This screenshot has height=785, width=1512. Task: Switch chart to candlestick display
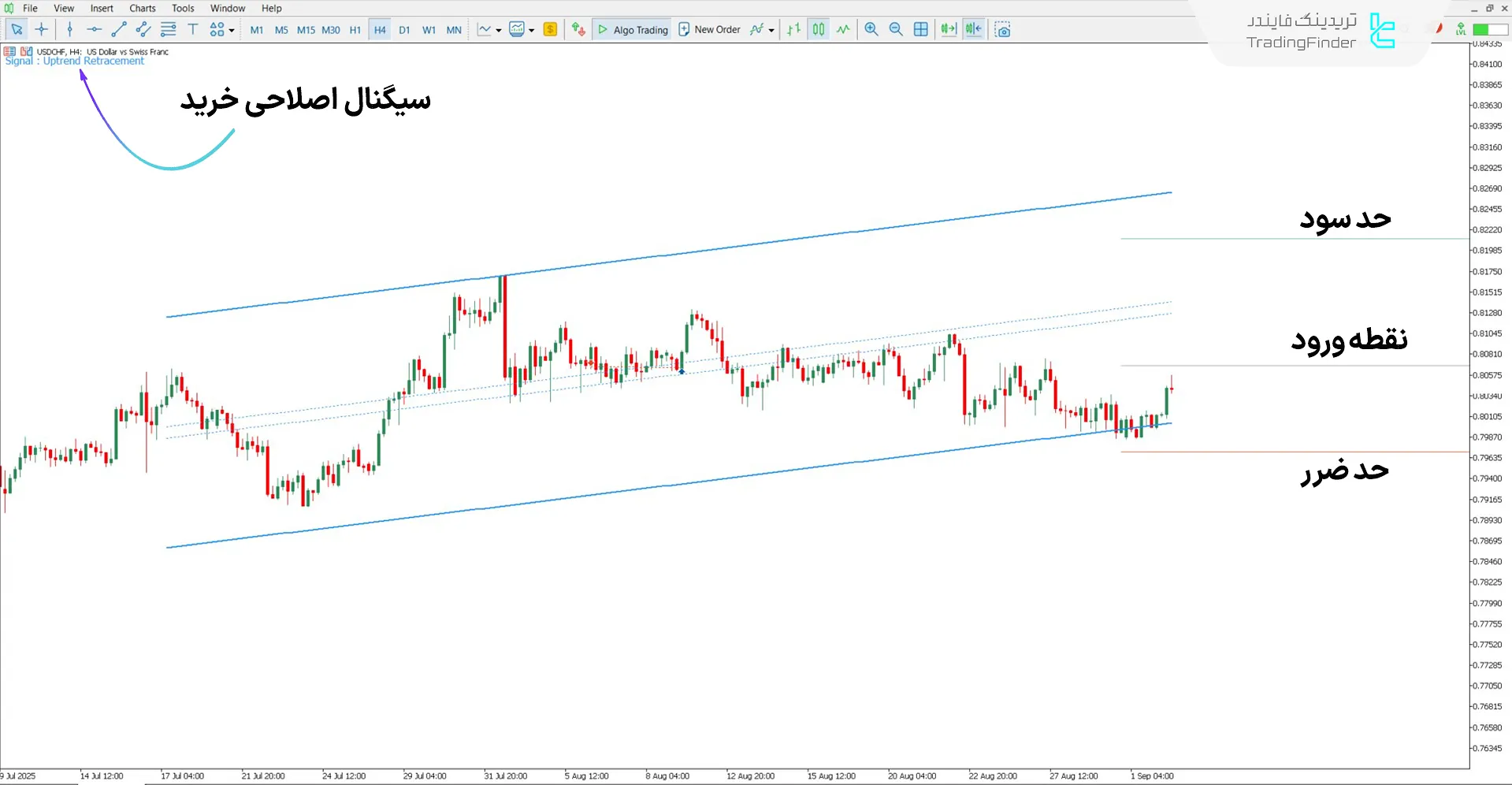[x=819, y=30]
